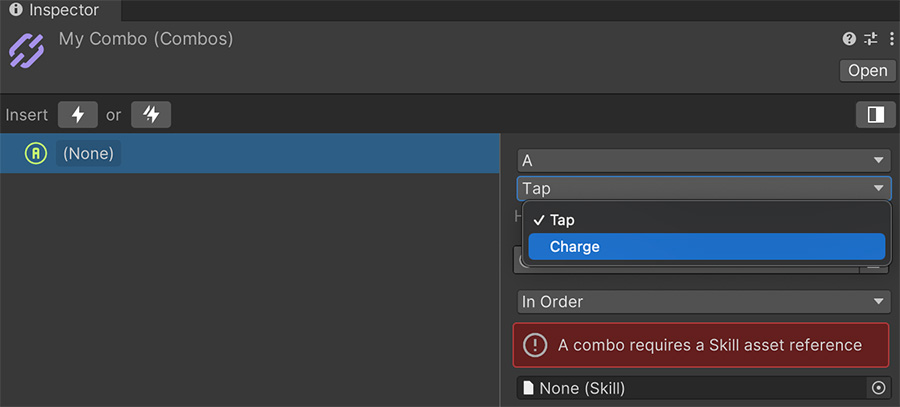900x407 pixels.
Task: Insert a single-bolt combo entry
Action: coord(77,115)
